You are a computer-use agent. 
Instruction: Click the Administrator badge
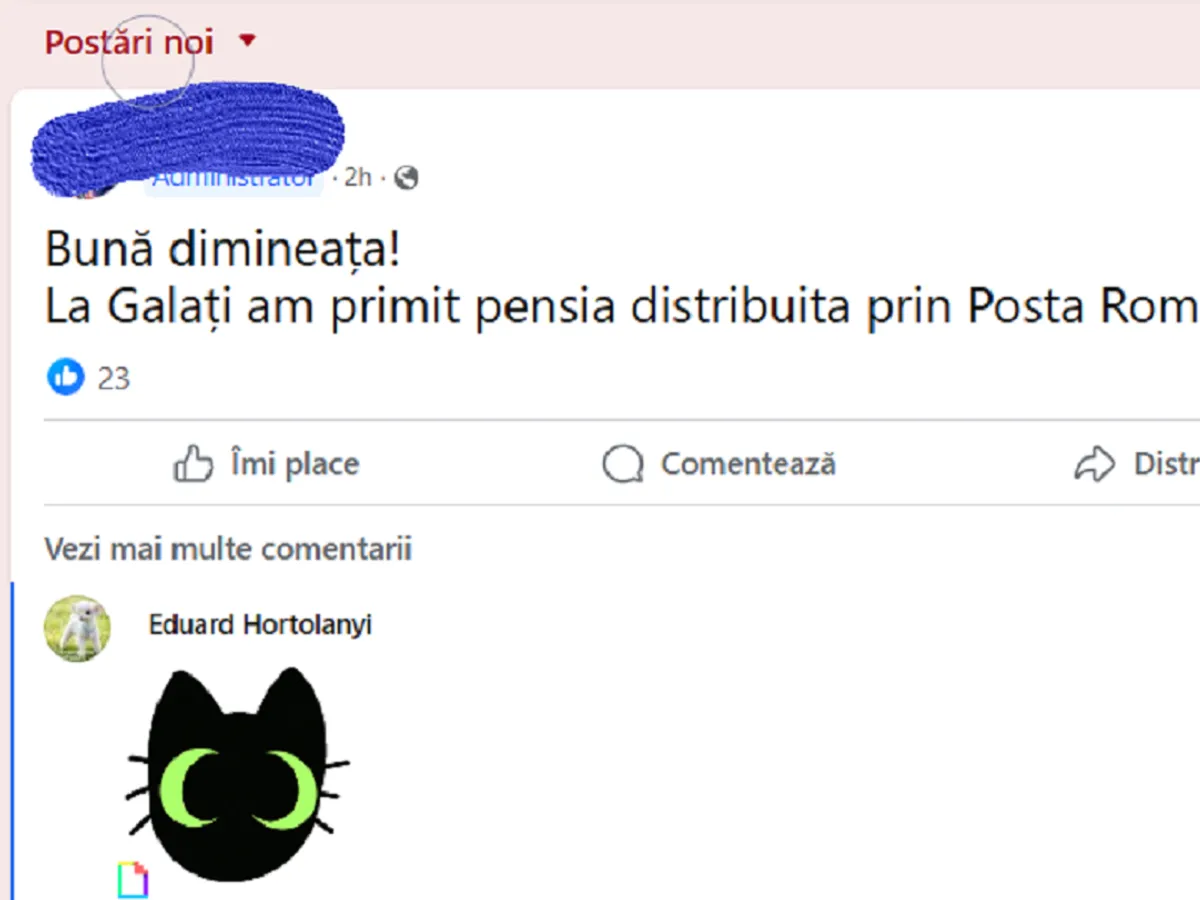point(233,179)
